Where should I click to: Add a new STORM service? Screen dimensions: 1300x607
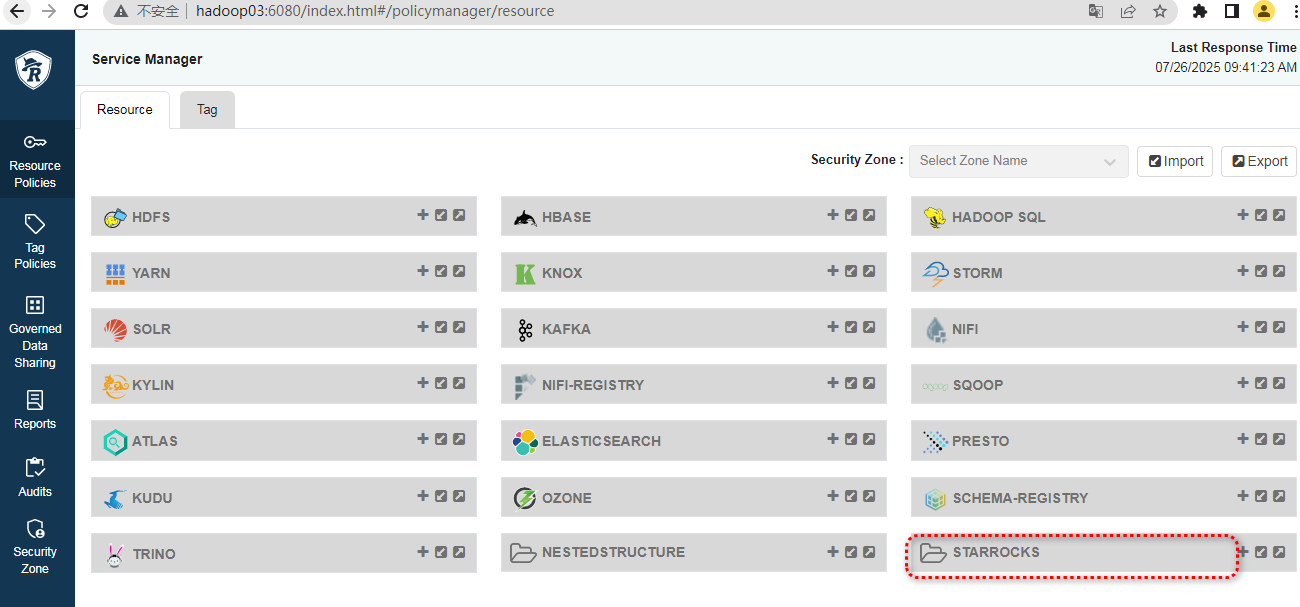[x=1243, y=271]
